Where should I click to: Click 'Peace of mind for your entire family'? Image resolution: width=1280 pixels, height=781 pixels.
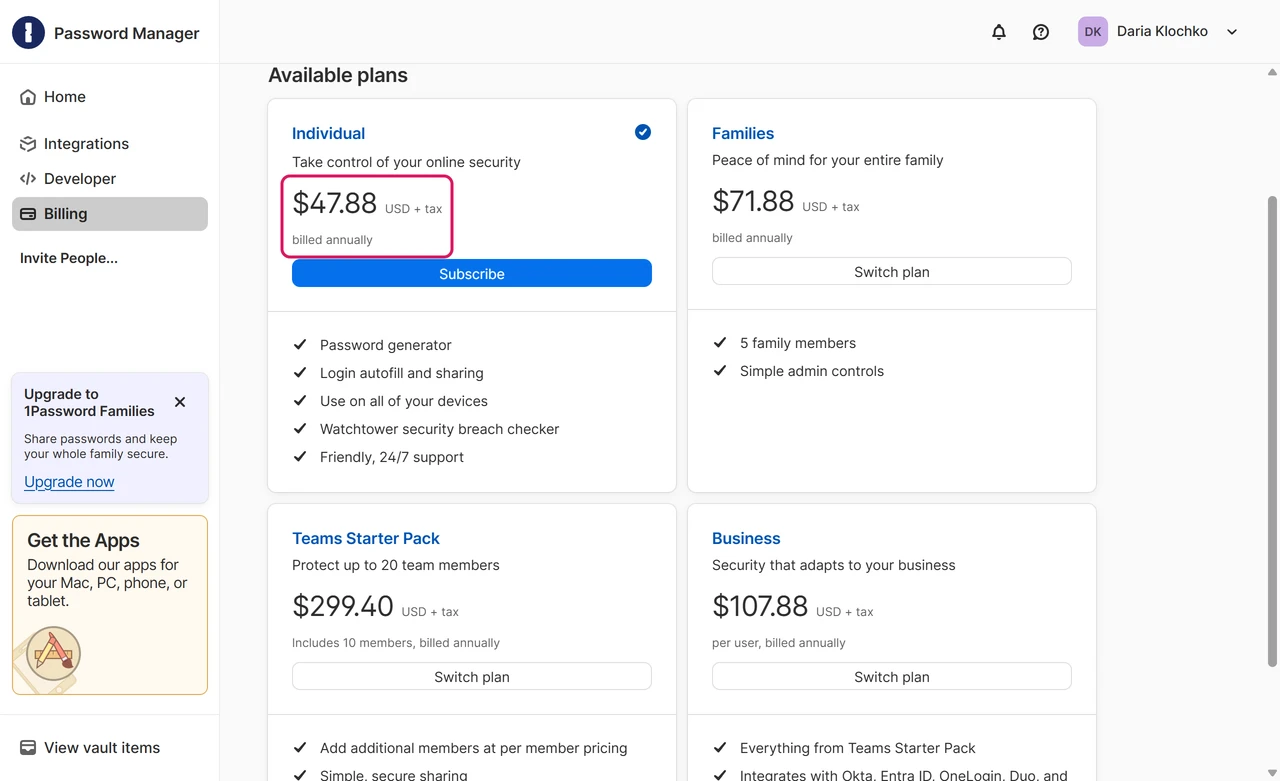828,160
